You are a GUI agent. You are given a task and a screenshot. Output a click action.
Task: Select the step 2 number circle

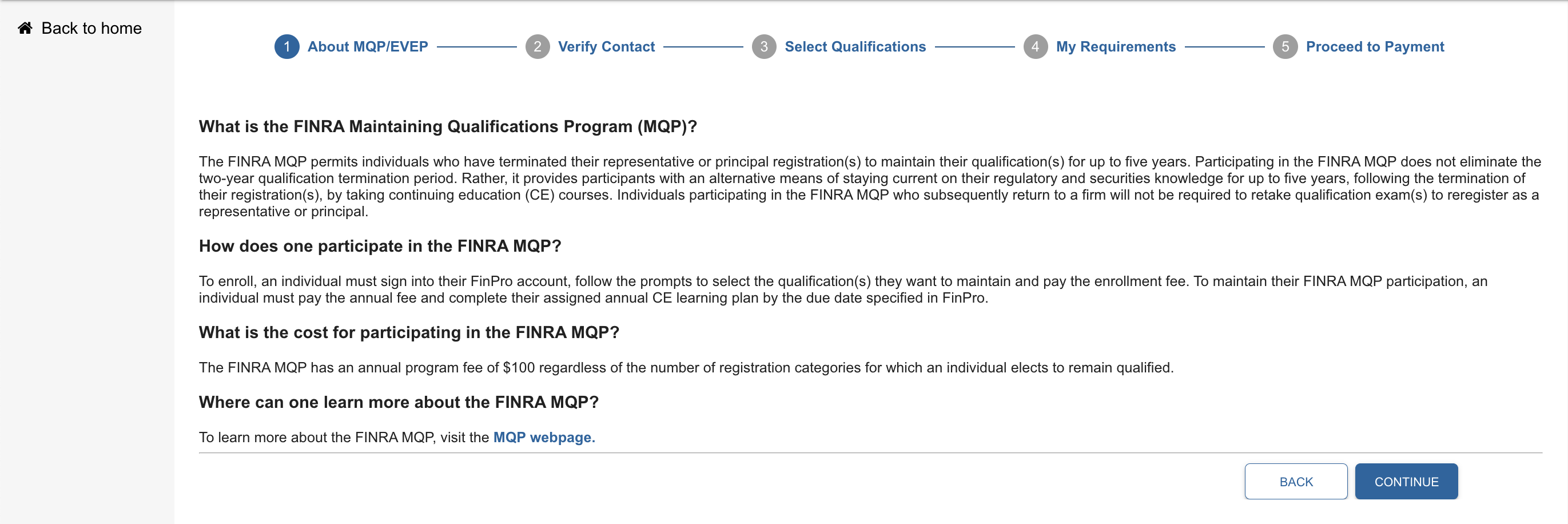click(537, 47)
